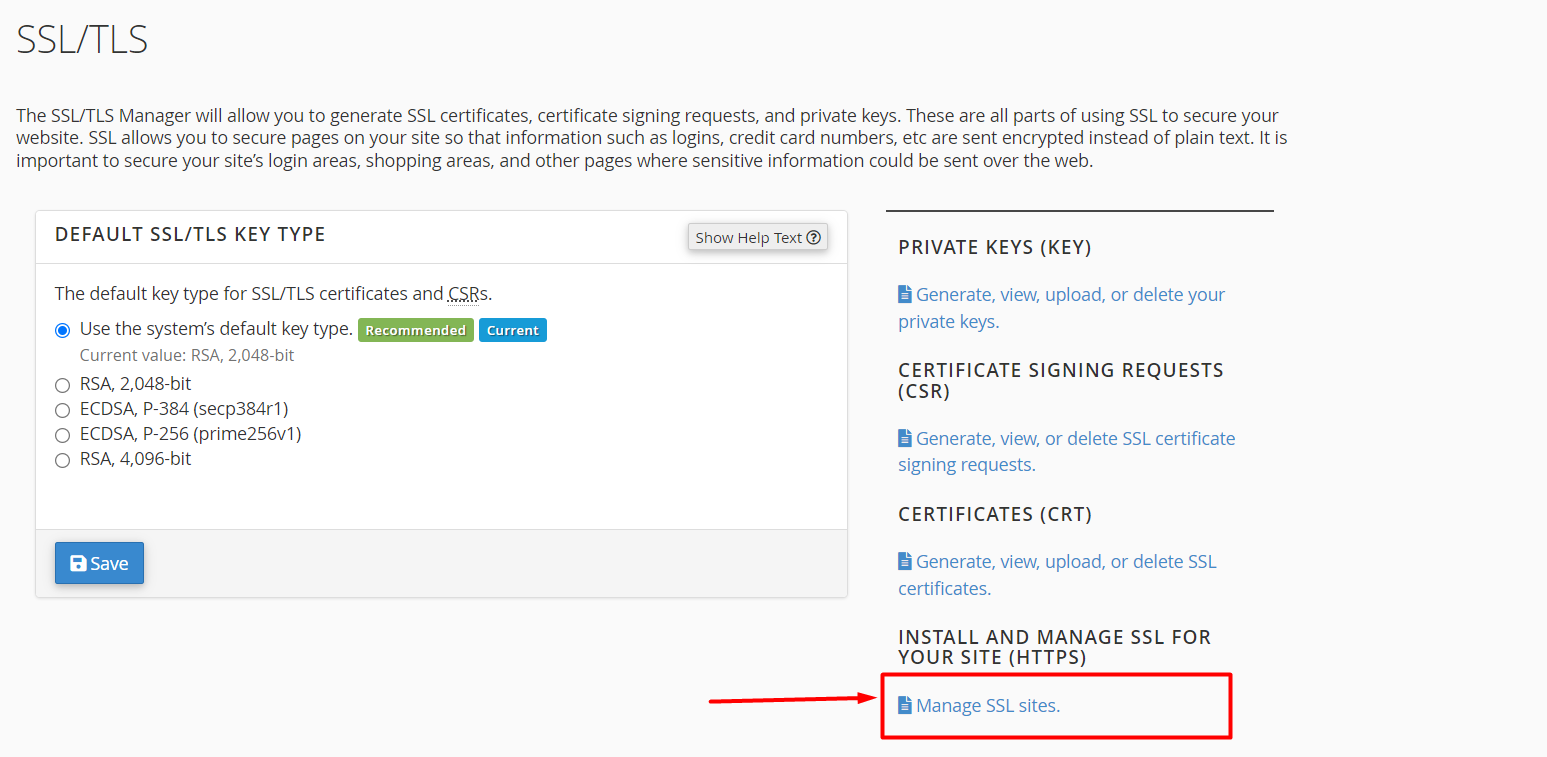The image size is (1547, 757).
Task: Select the RSA, 4,096-bit radio button
Action: [x=63, y=460]
